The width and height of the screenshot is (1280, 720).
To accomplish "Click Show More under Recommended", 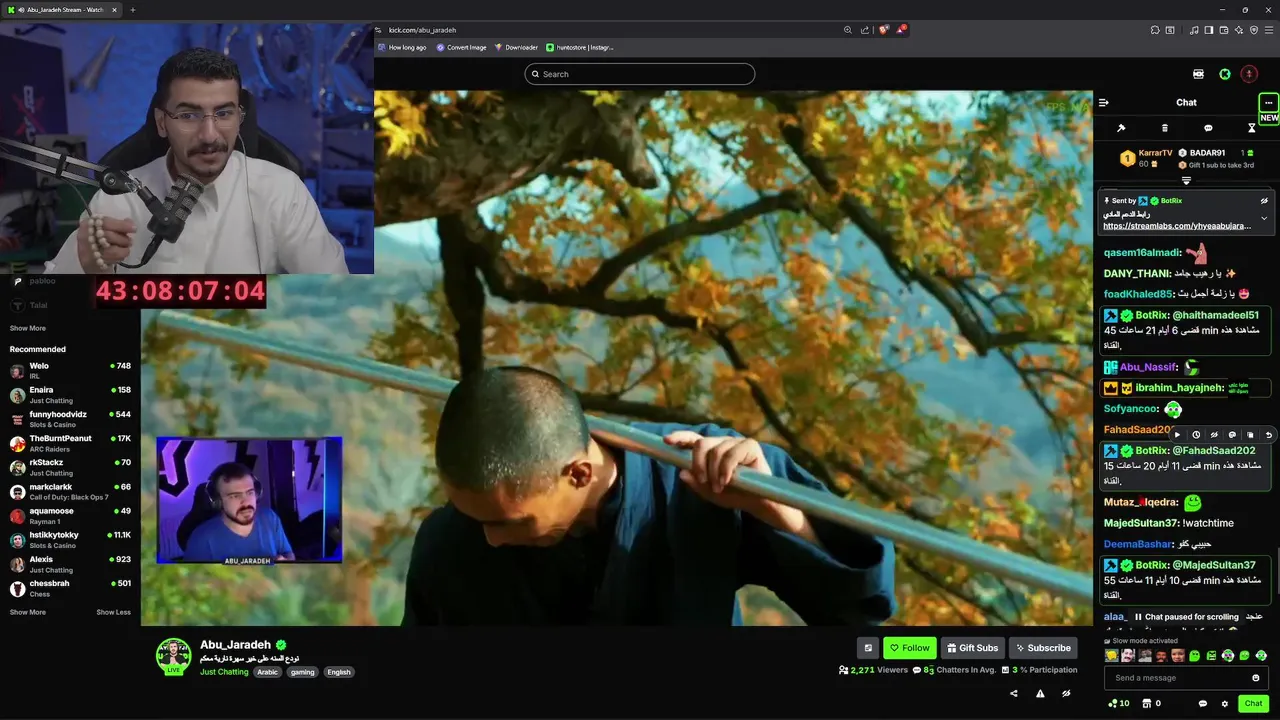I will [27, 612].
